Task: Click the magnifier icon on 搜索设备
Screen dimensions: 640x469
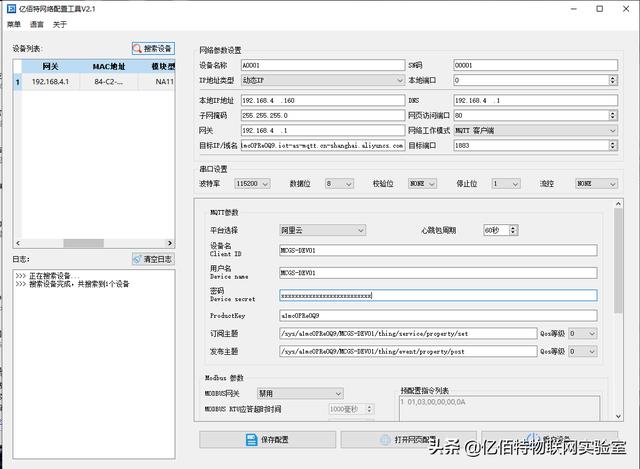Action: point(138,49)
